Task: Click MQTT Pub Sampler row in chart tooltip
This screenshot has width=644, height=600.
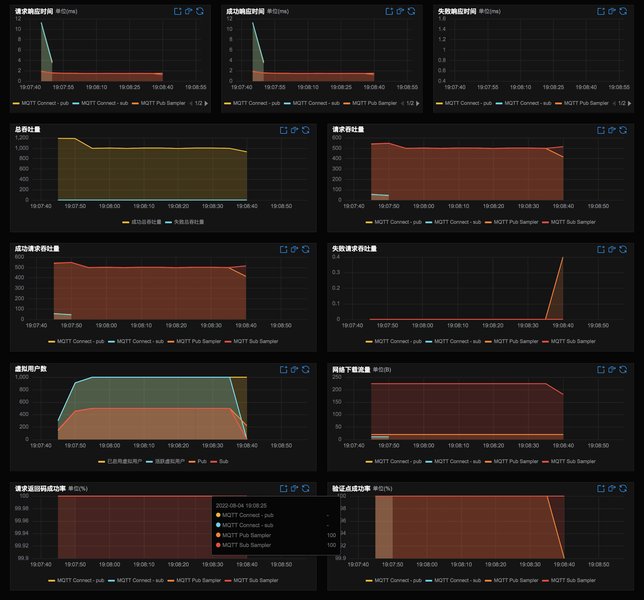Action: pyautogui.click(x=276, y=535)
